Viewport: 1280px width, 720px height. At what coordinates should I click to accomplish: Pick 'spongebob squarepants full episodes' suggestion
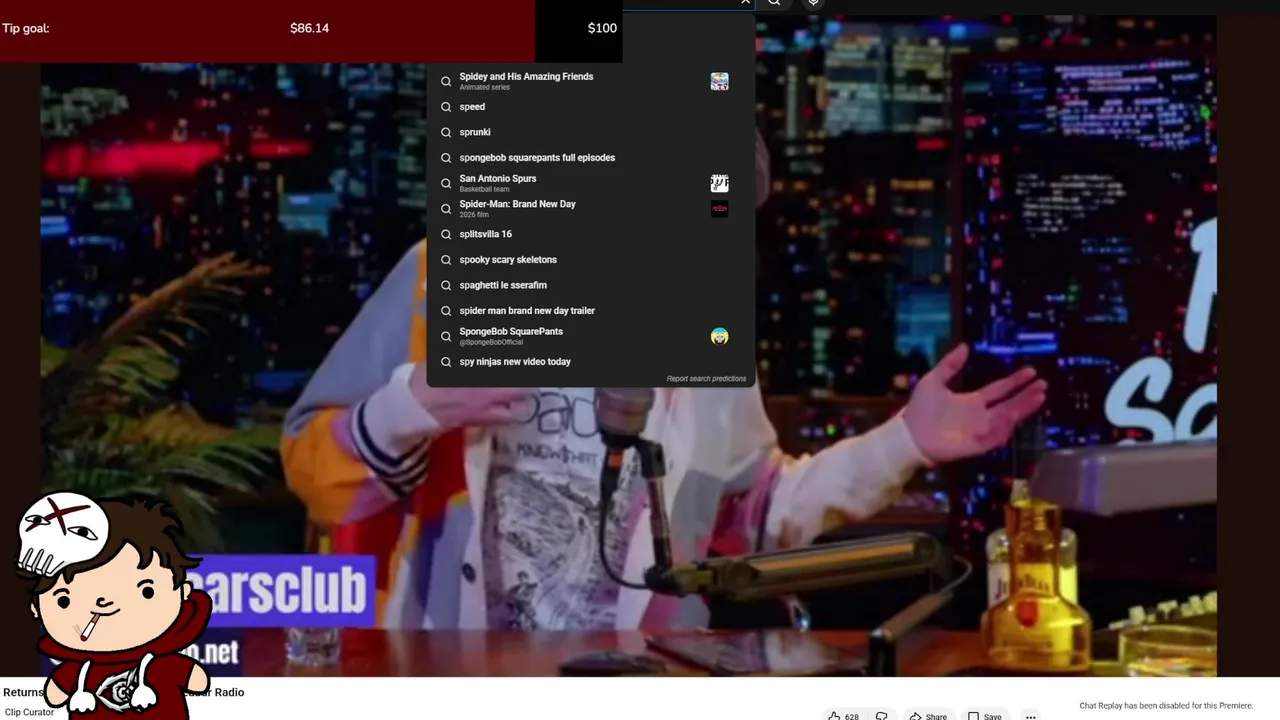[590, 158]
